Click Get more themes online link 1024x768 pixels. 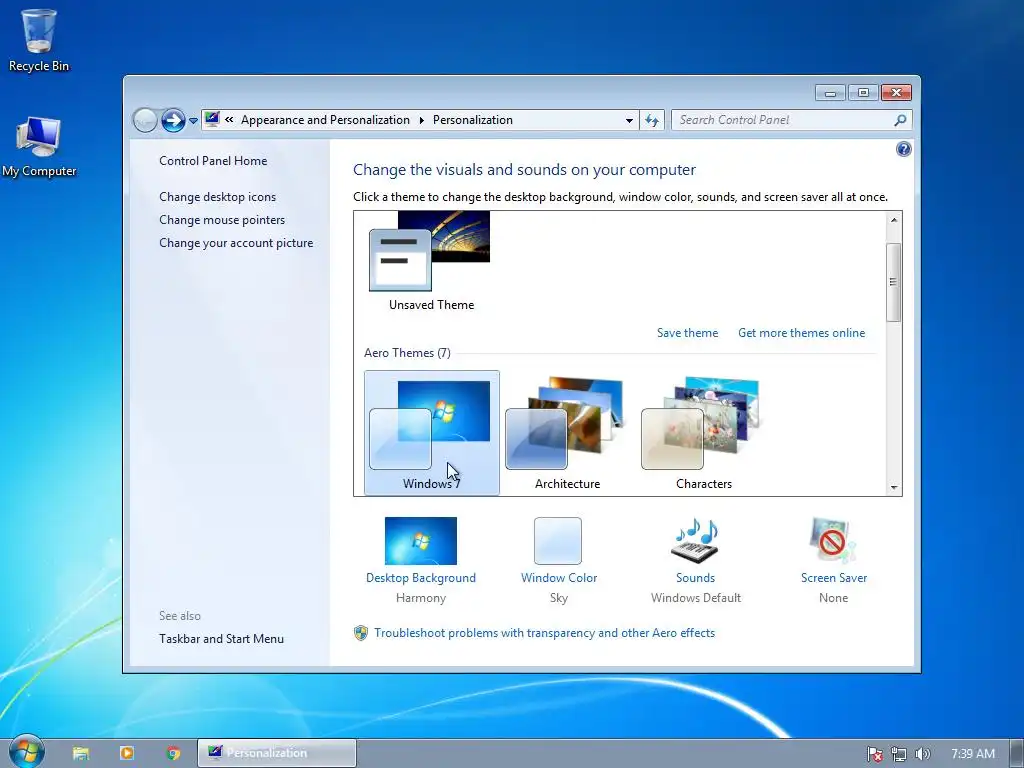(801, 333)
